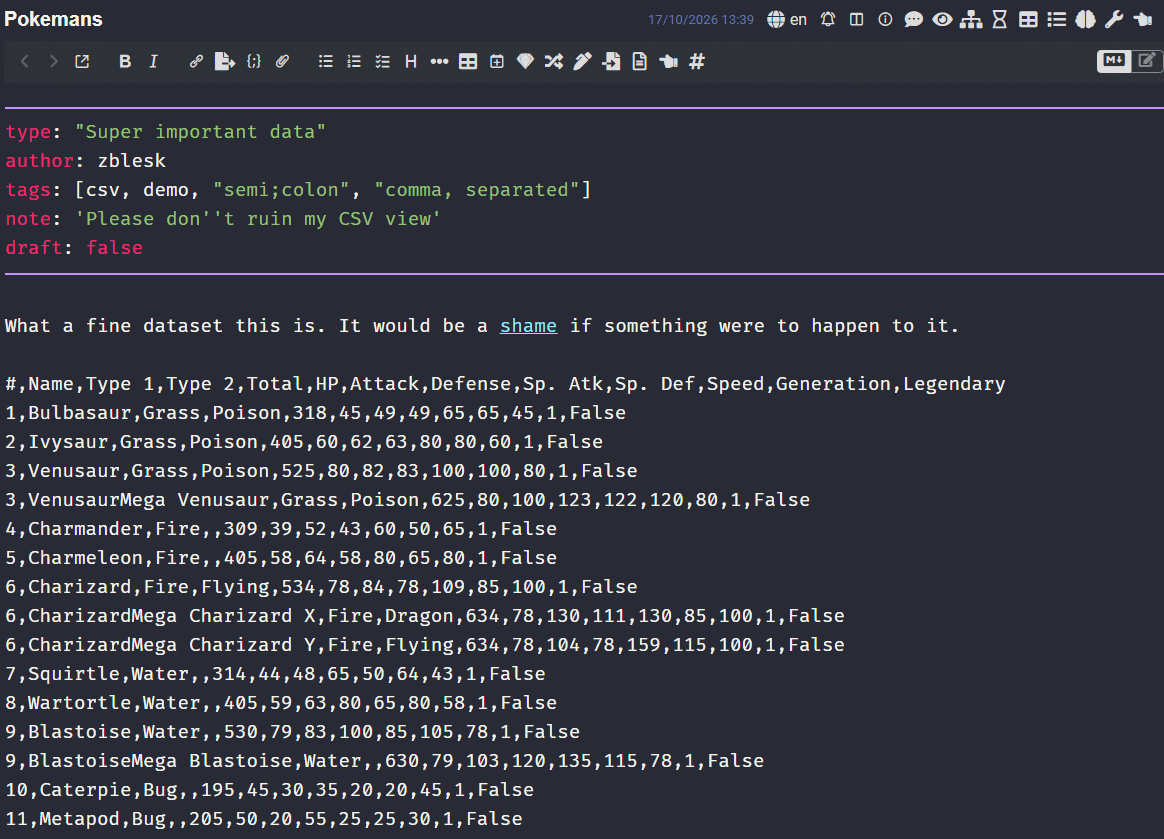Click the Caterpie data row
The width and height of the screenshot is (1164, 839).
tap(269, 789)
